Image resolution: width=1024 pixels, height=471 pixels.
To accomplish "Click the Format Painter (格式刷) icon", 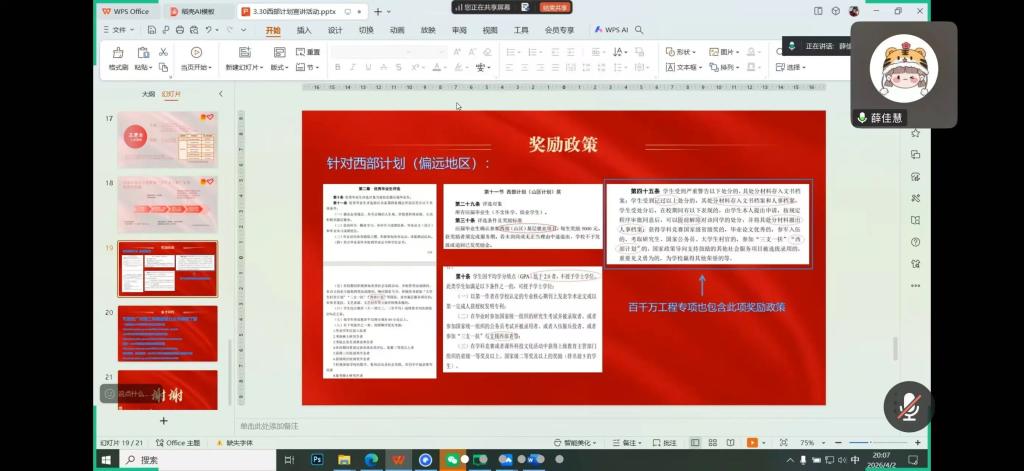I will click(118, 52).
